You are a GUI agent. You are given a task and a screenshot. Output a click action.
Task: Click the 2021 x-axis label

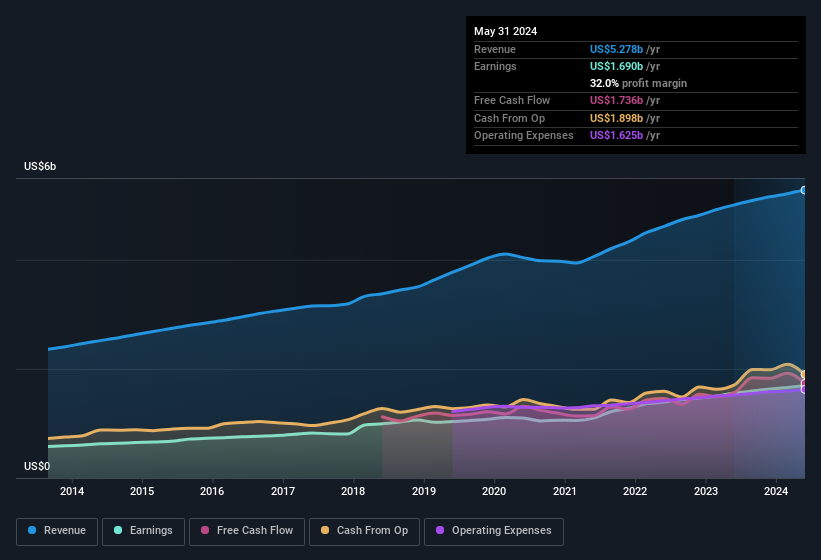[x=564, y=491]
